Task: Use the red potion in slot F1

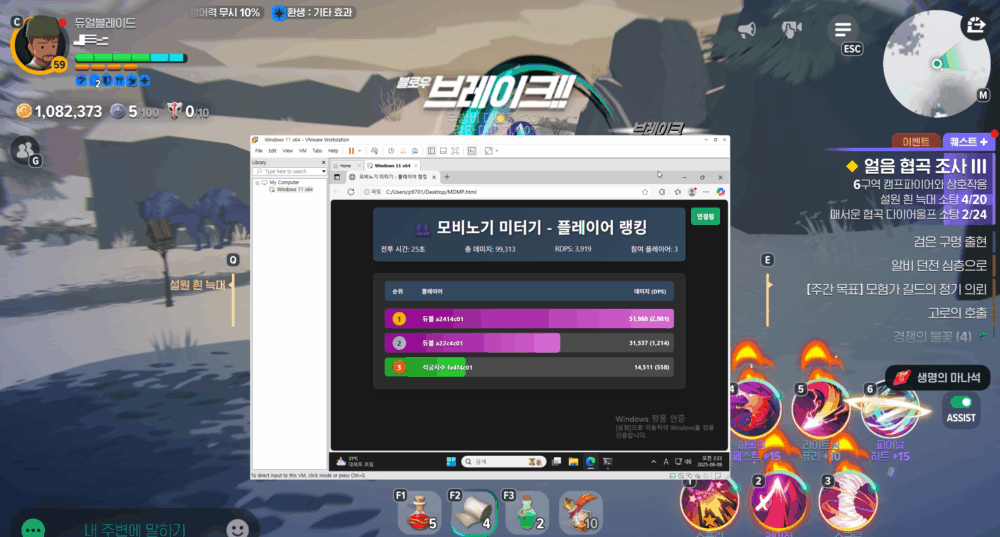Action: pyautogui.click(x=418, y=512)
